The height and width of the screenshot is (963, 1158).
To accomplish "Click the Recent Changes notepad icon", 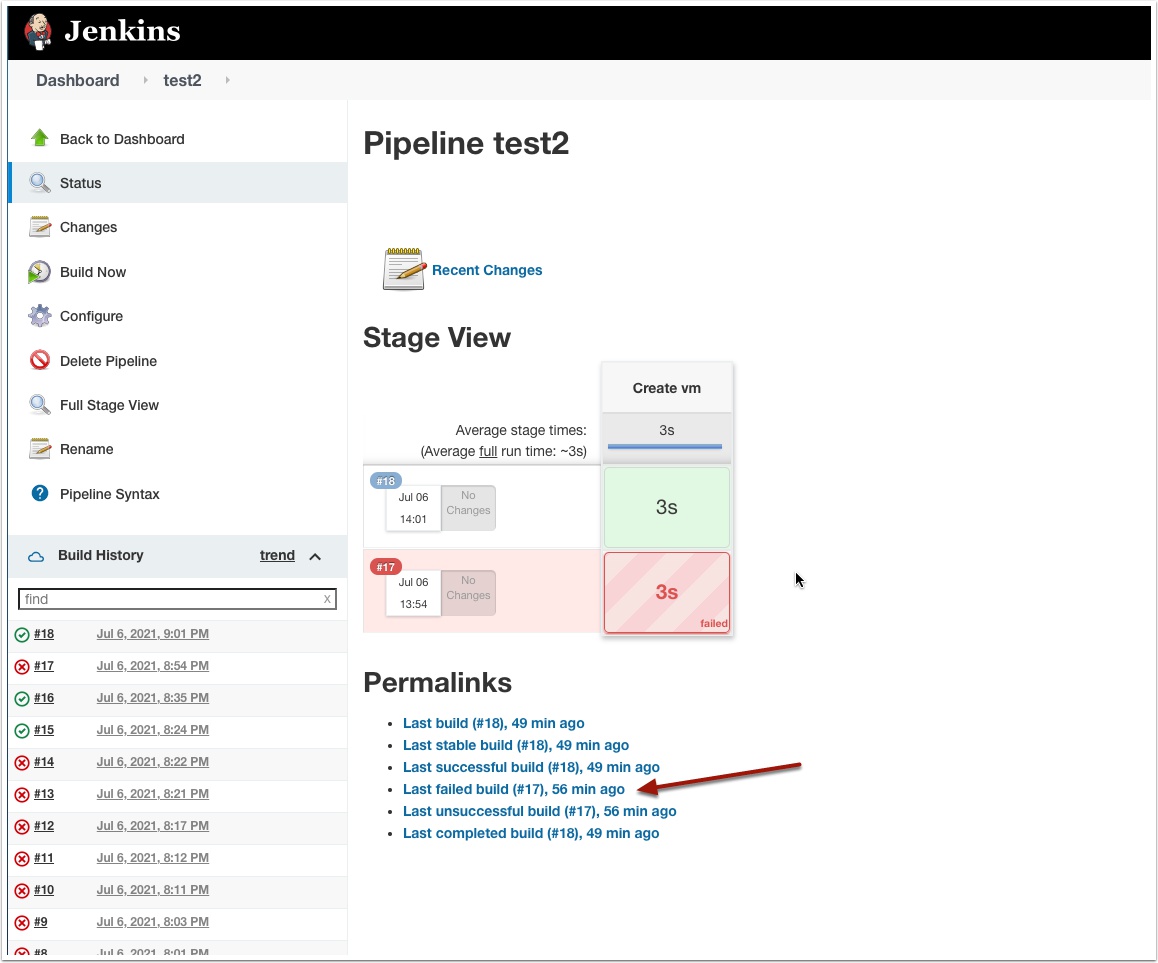I will click(404, 269).
